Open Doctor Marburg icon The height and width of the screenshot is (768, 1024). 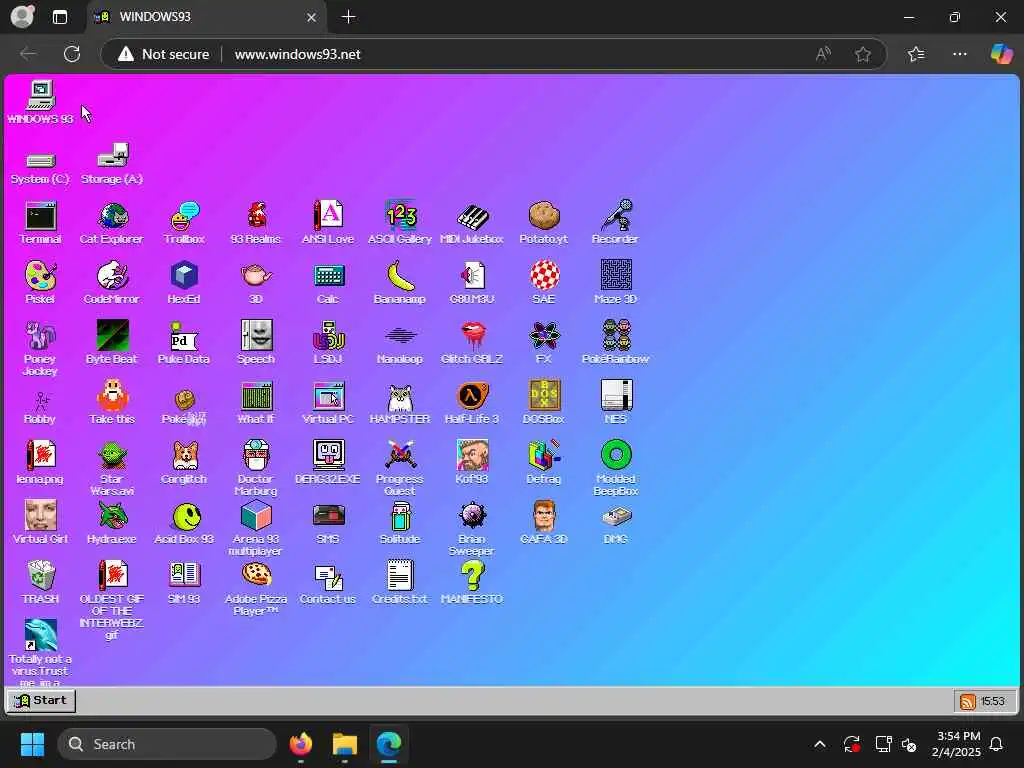(x=256, y=468)
